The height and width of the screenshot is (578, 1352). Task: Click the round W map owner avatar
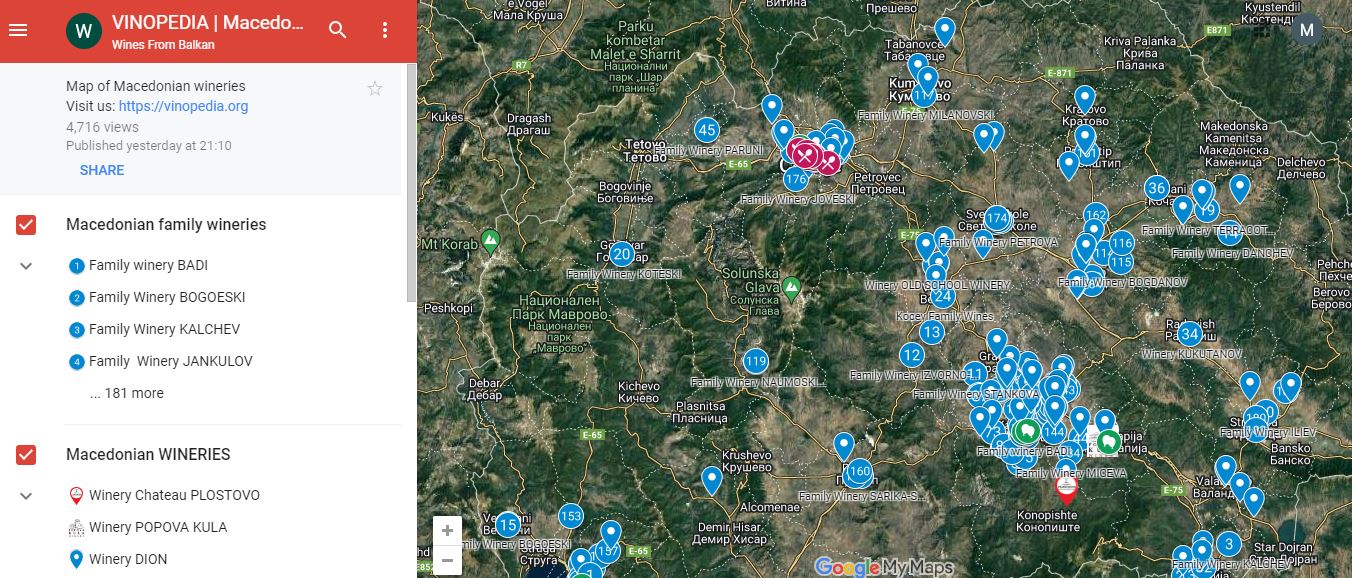click(84, 31)
